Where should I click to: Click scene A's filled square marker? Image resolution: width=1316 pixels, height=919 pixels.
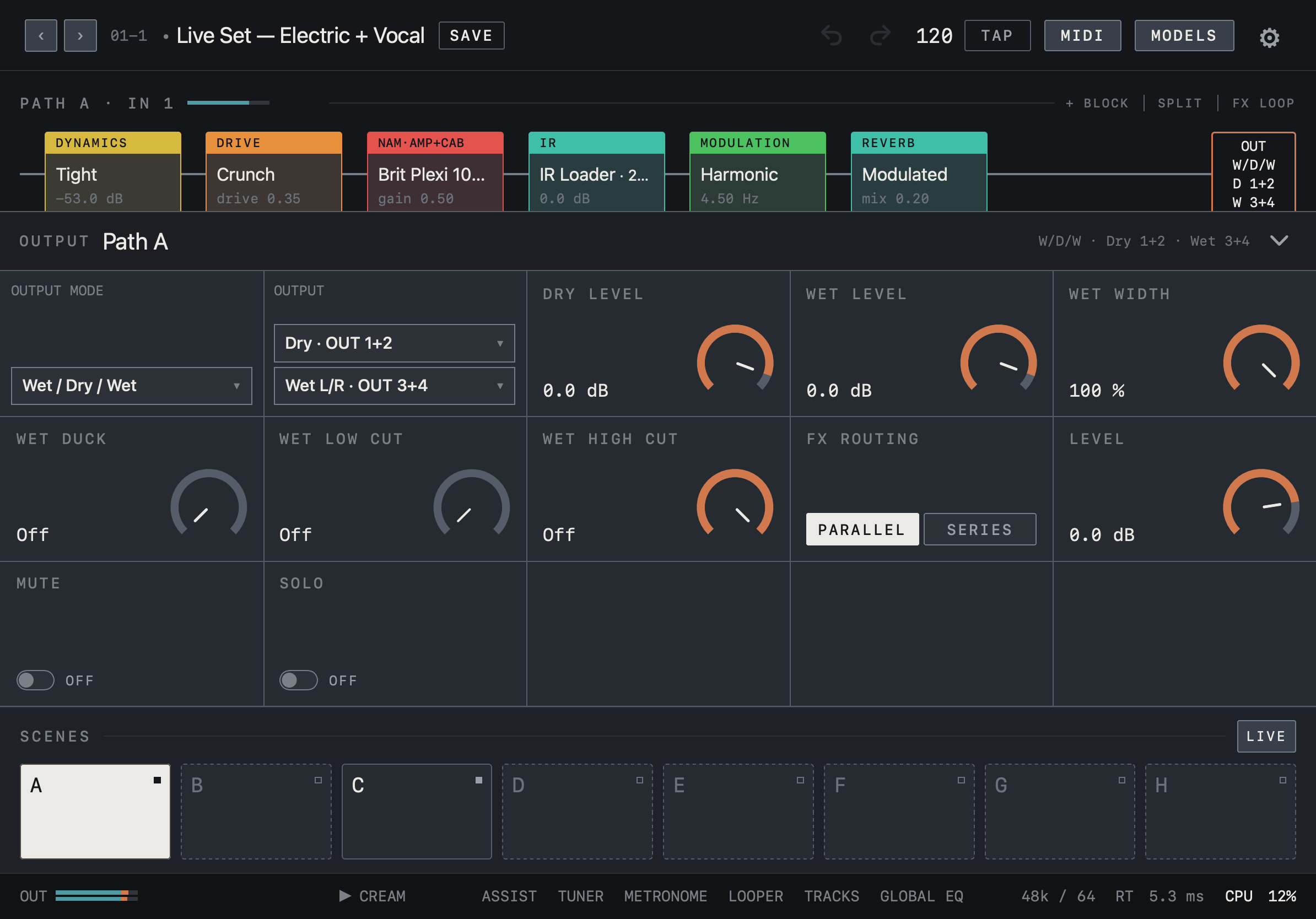[157, 780]
